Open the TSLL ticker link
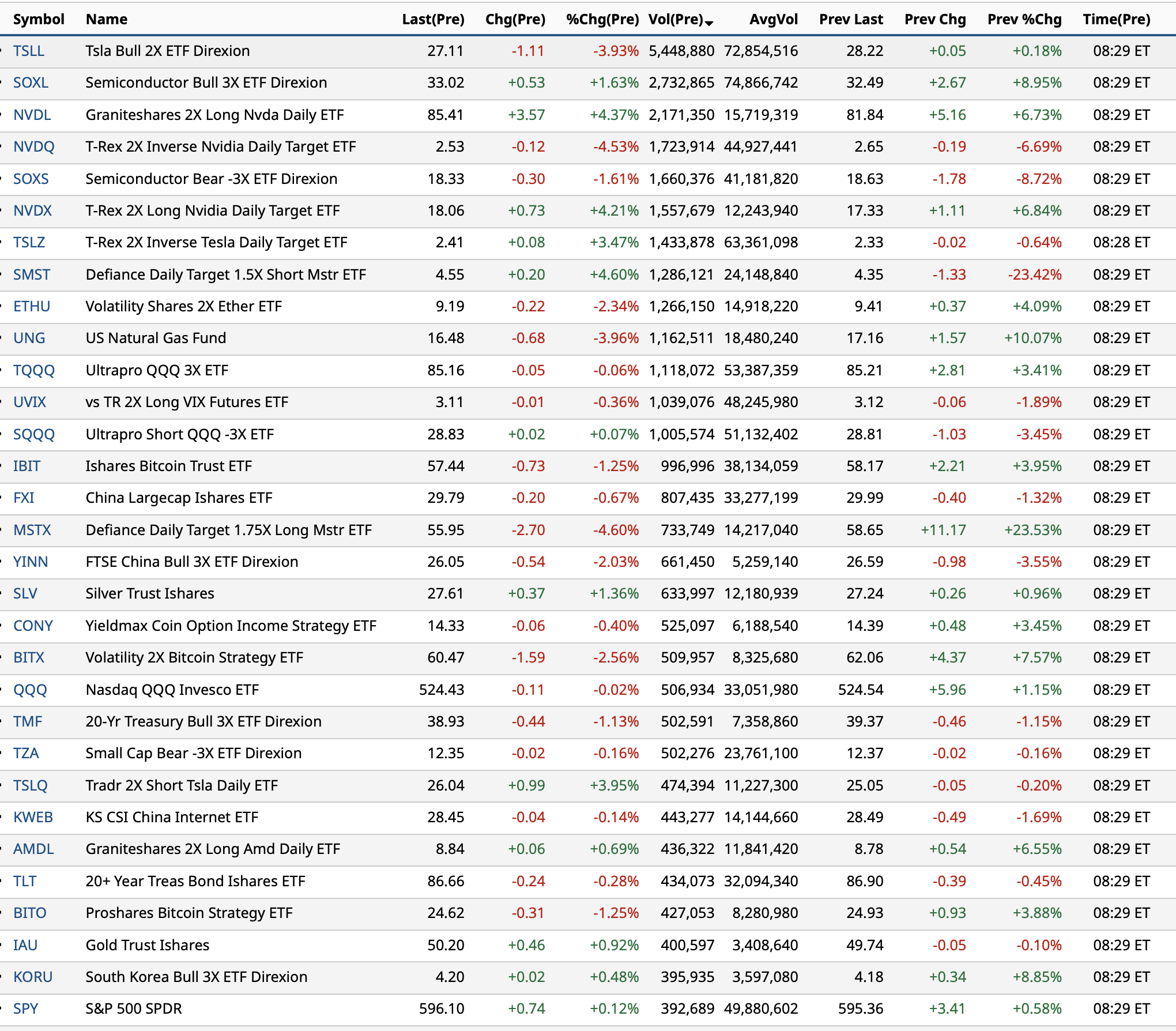This screenshot has width=1176, height=1031. click(29, 51)
